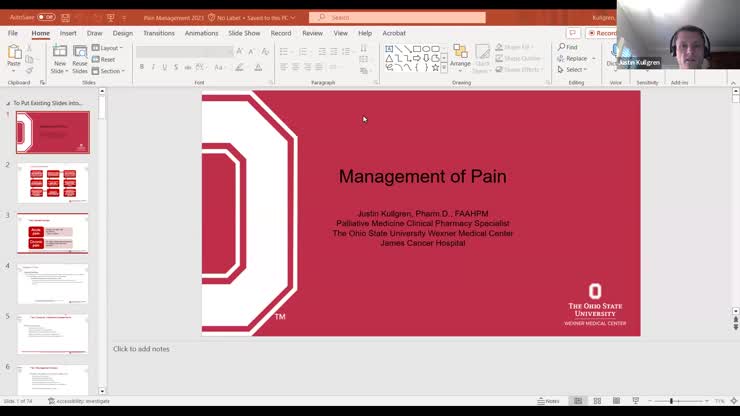The width and height of the screenshot is (740, 416).
Task: Select slide 3 thumbnail with Acute pain
Action: click(x=53, y=233)
